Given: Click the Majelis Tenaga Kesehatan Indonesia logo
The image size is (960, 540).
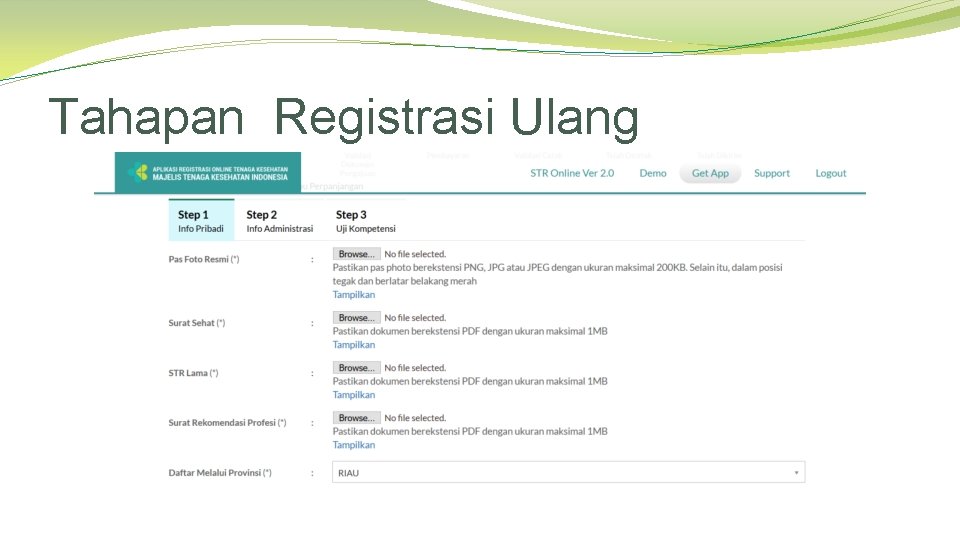Looking at the screenshot, I should (208, 173).
